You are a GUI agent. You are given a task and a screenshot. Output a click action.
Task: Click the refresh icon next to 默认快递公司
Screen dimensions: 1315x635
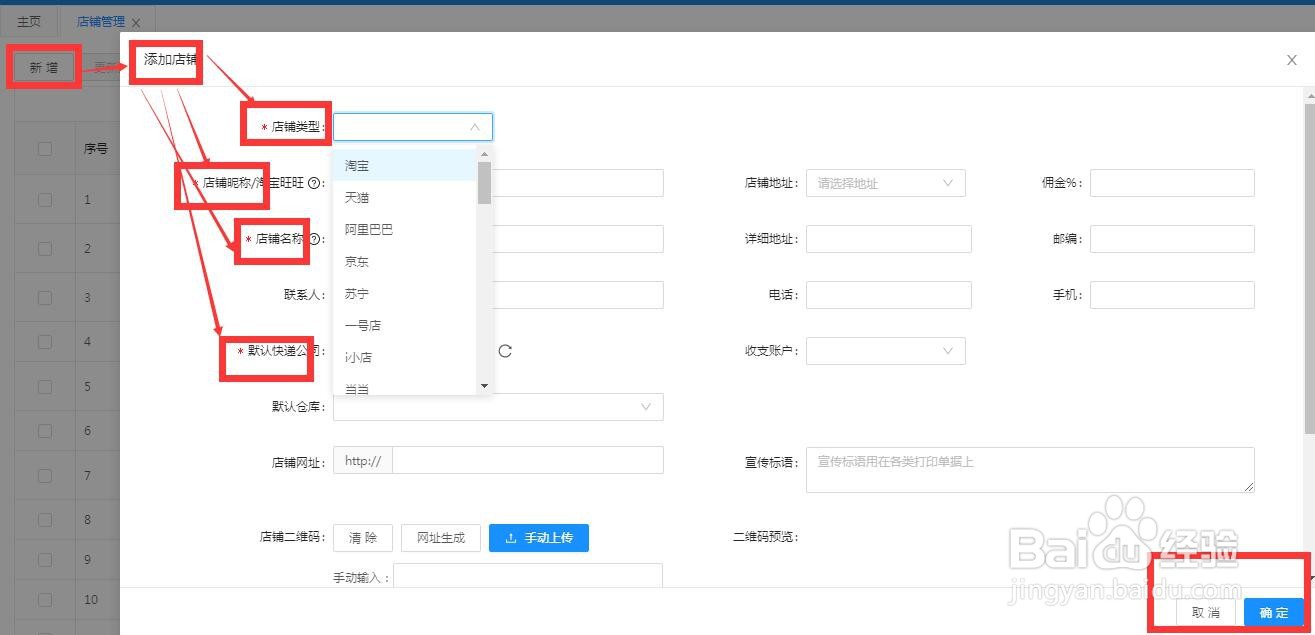505,351
